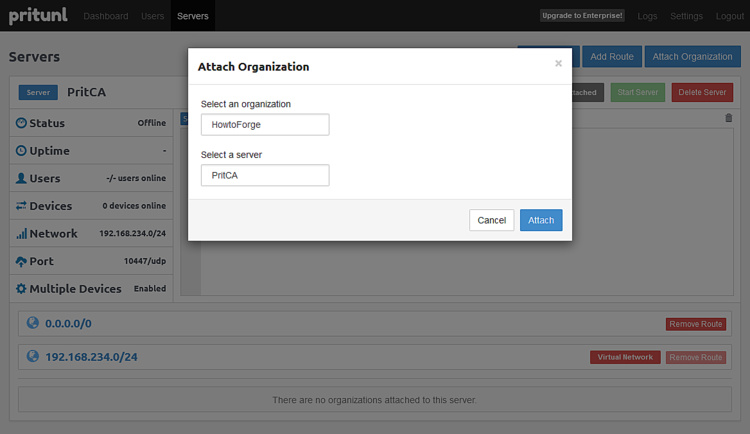Viewport: 750px width, 434px height.
Task: Click the Status clock icon
Action: pyautogui.click(x=21, y=123)
